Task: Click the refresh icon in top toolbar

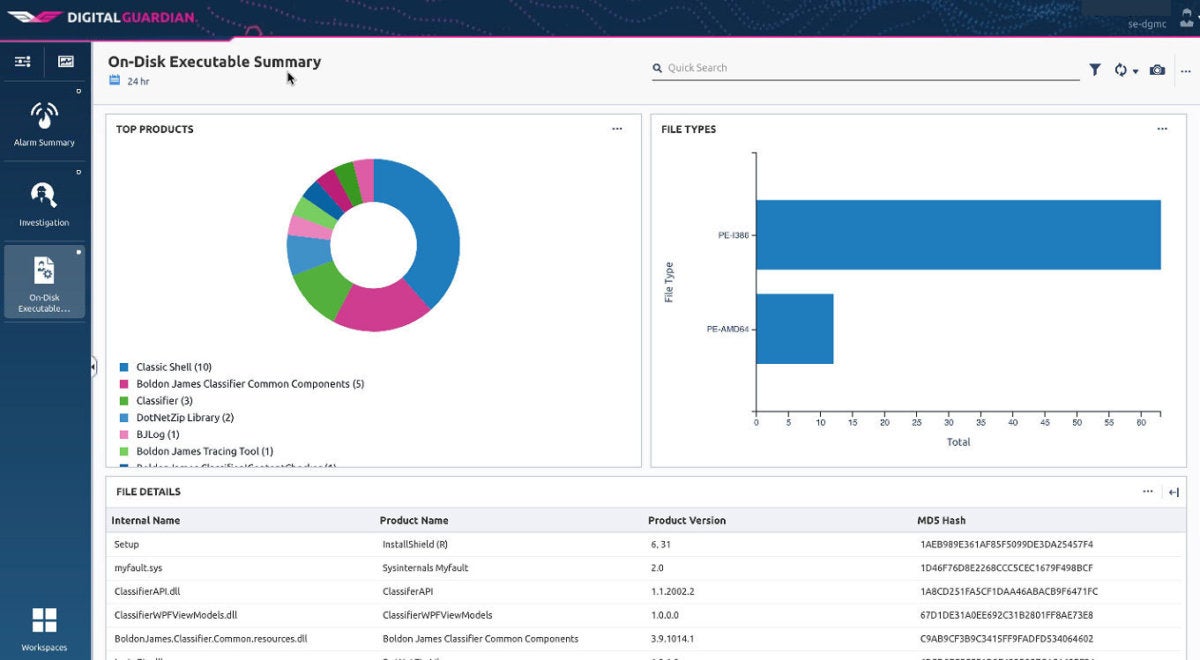Action: (x=1120, y=70)
